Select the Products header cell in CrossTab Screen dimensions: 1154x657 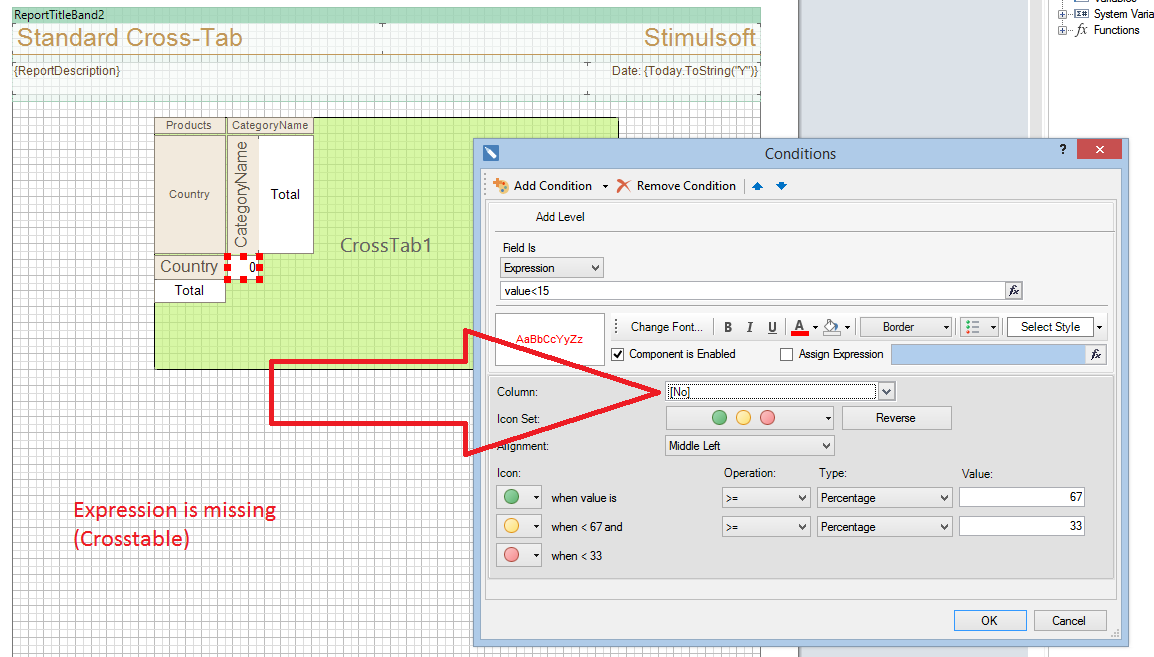coord(189,125)
